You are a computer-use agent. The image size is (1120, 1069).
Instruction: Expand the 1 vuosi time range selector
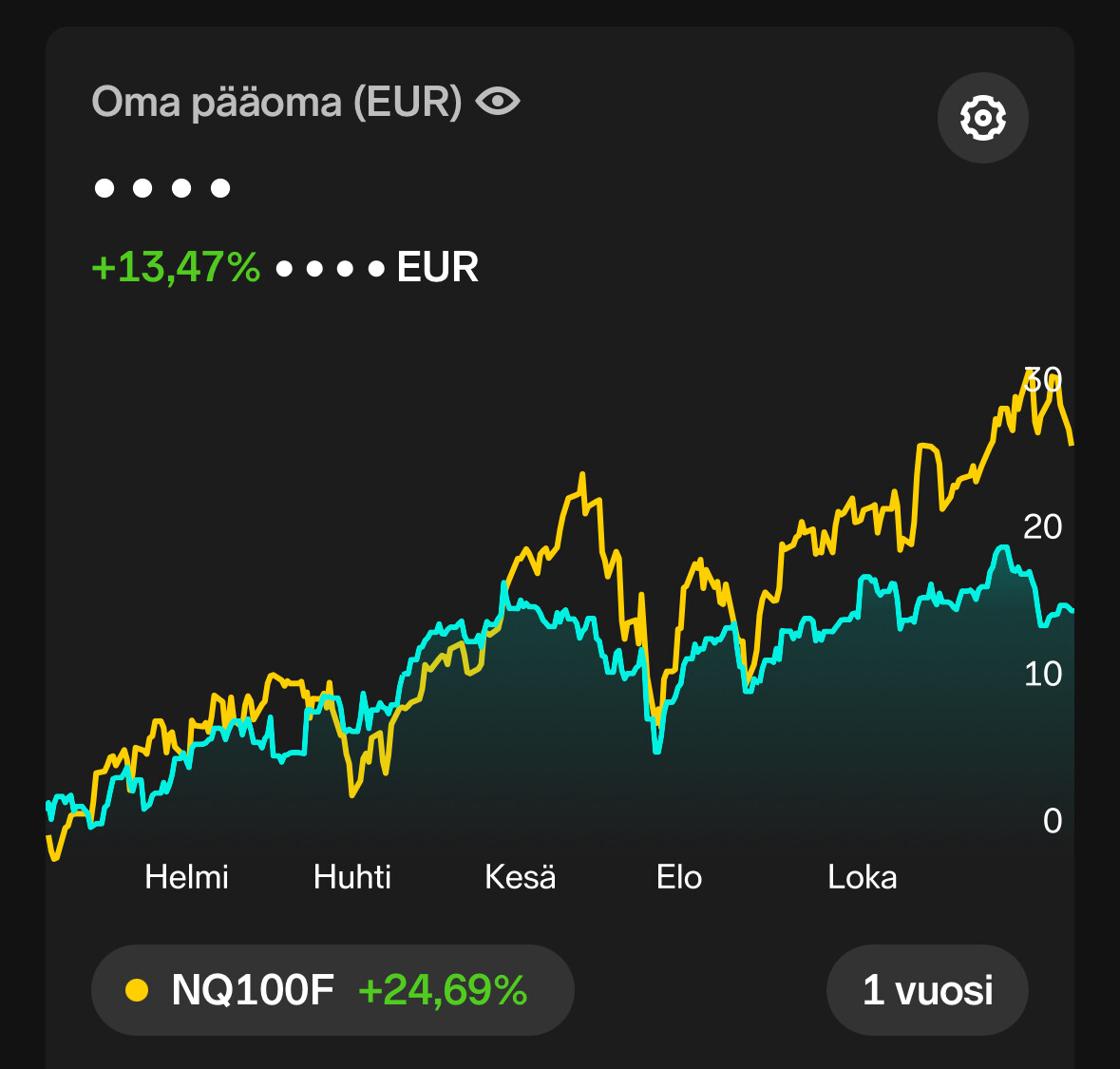(x=927, y=990)
